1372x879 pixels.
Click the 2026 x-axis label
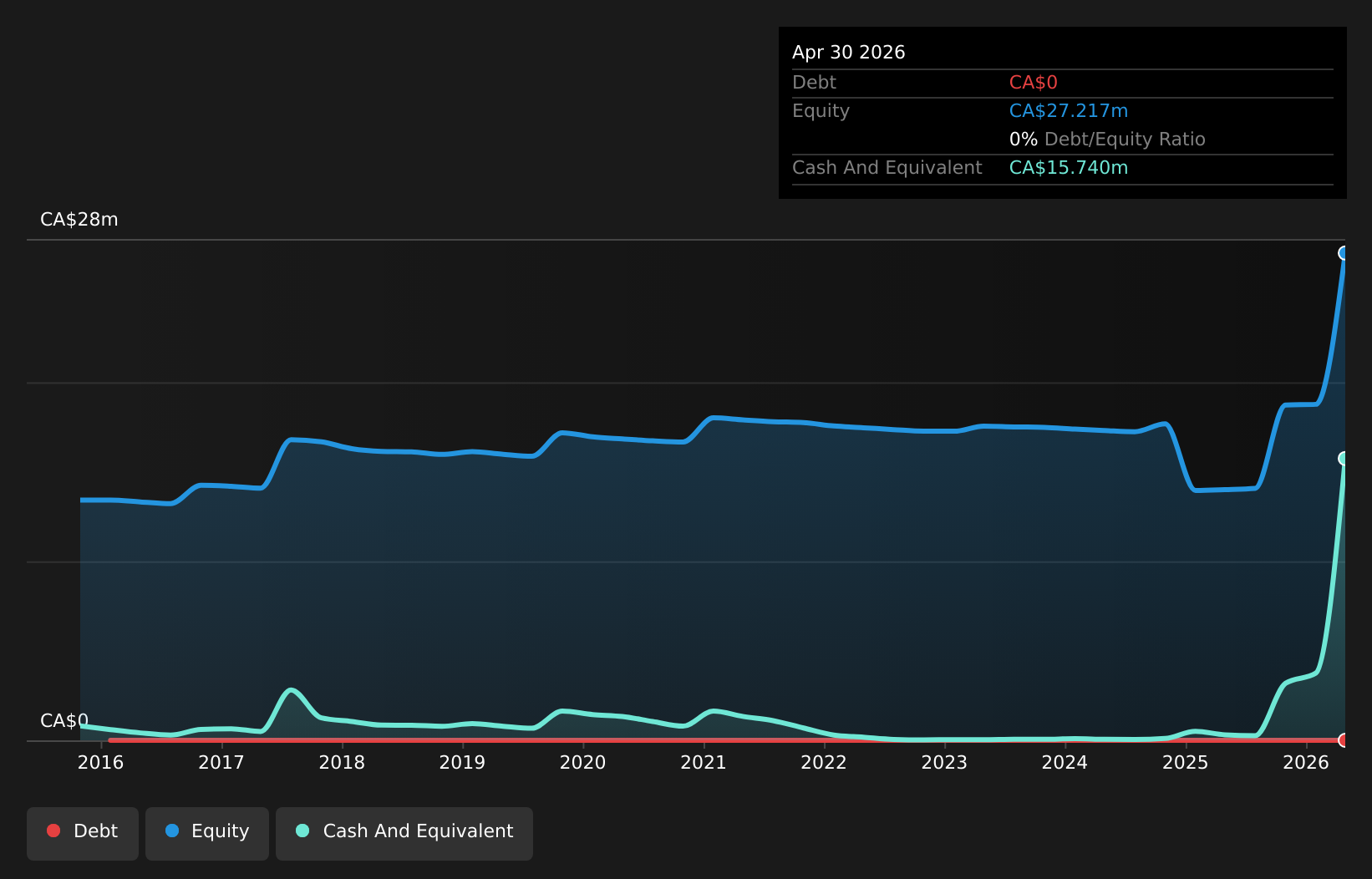[x=1306, y=762]
